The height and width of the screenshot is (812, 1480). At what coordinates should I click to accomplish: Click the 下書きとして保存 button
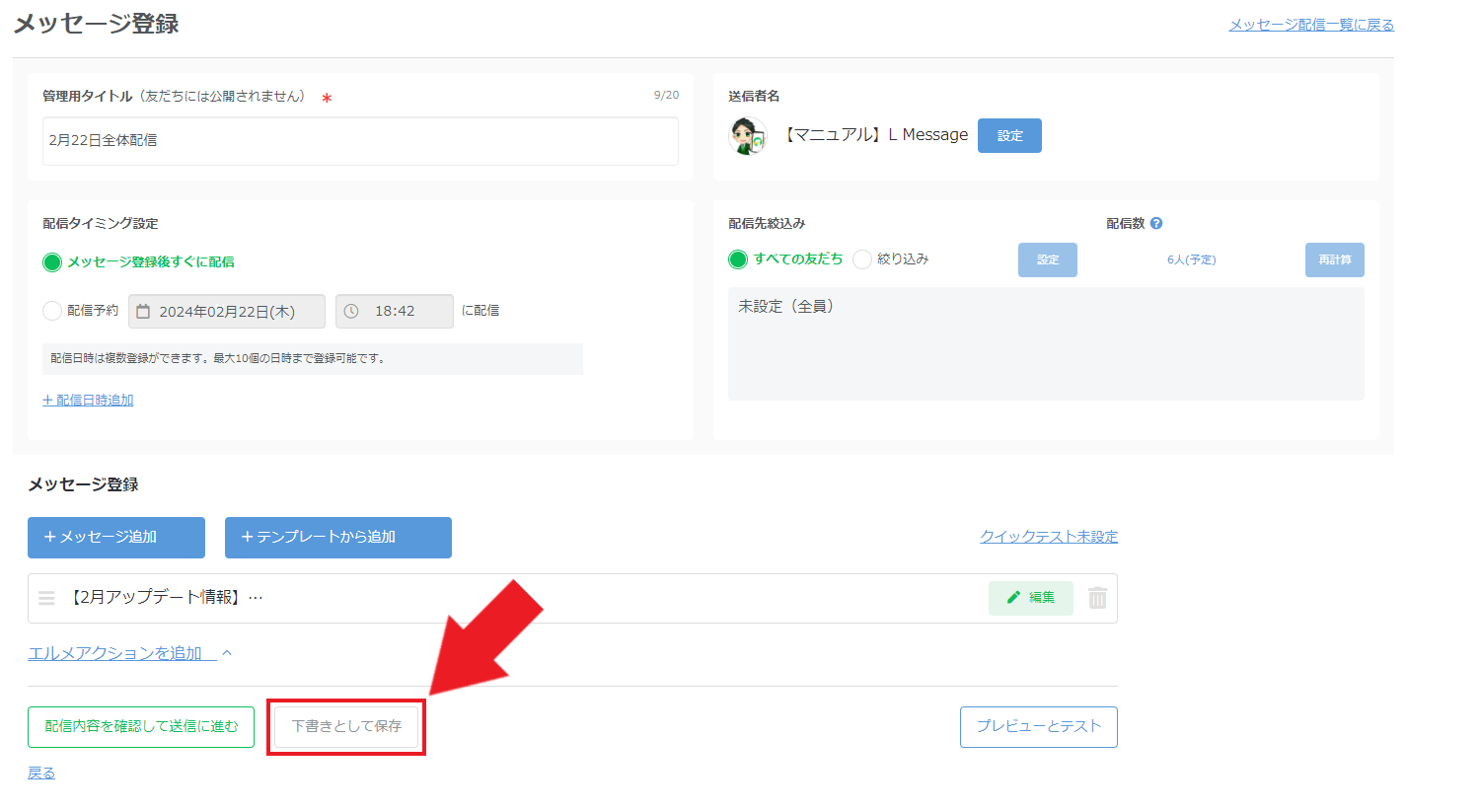click(346, 726)
